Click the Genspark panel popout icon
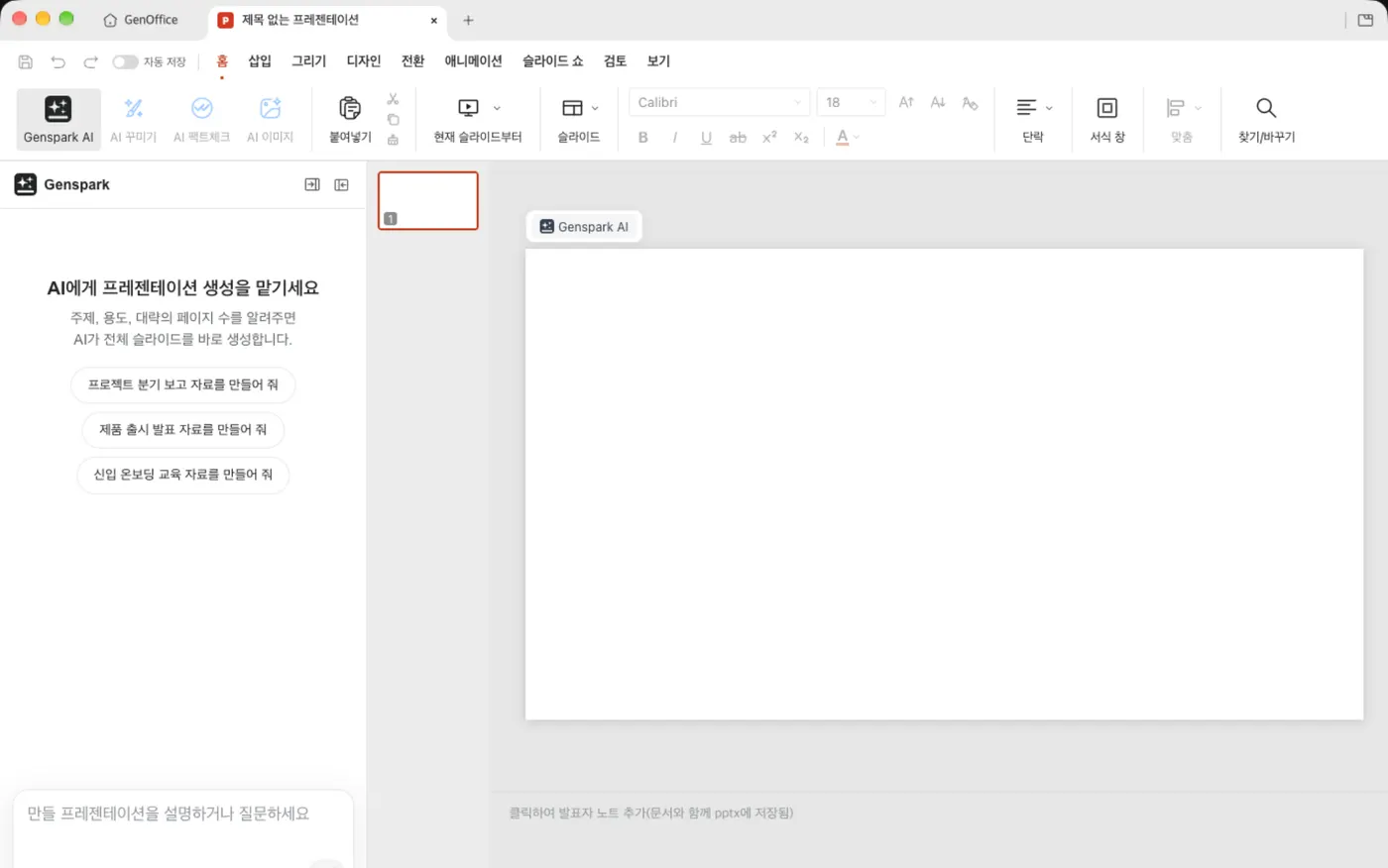The width and height of the screenshot is (1388, 868). coord(312,184)
